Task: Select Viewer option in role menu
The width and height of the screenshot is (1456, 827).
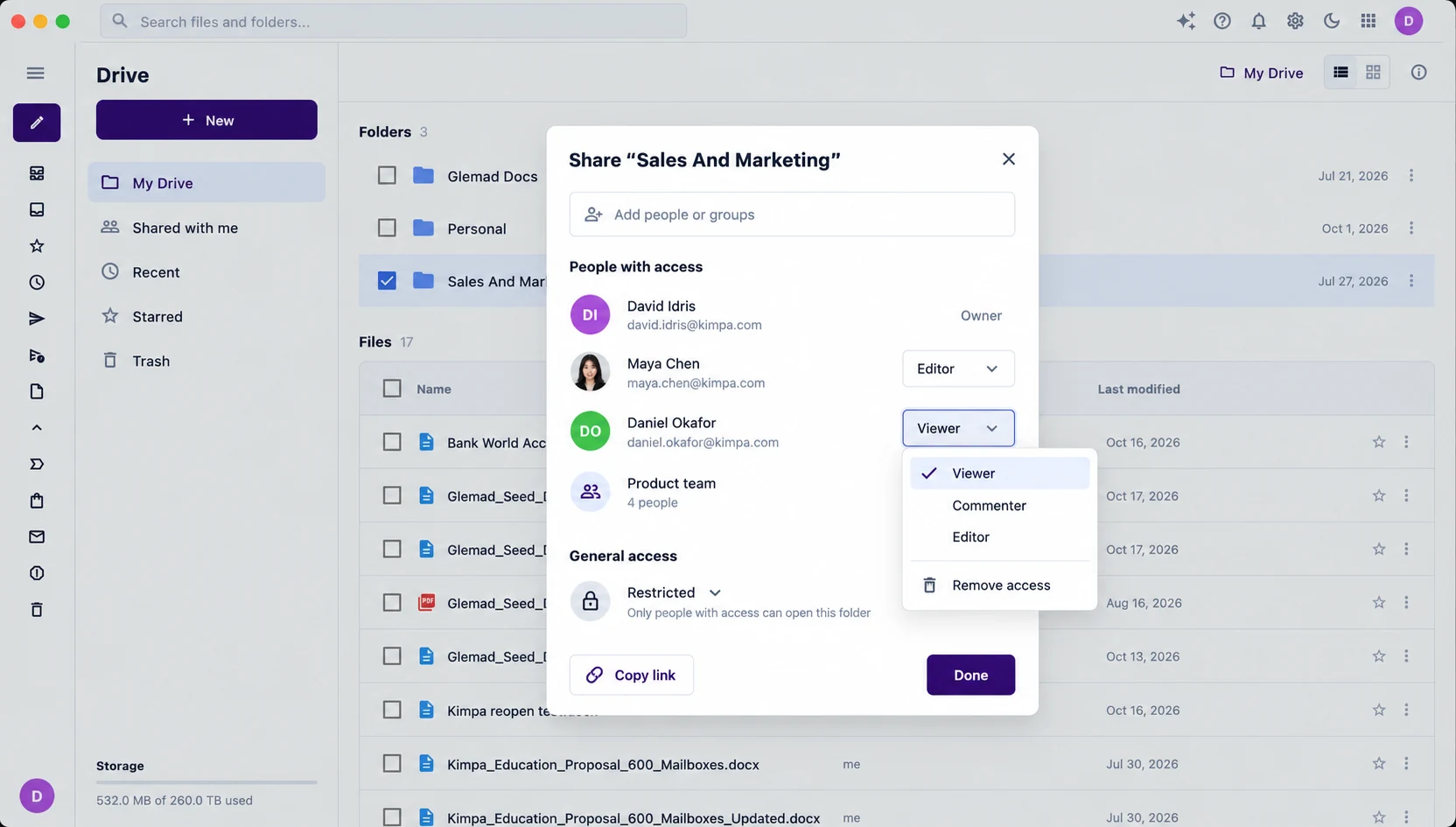Action: pyautogui.click(x=999, y=473)
